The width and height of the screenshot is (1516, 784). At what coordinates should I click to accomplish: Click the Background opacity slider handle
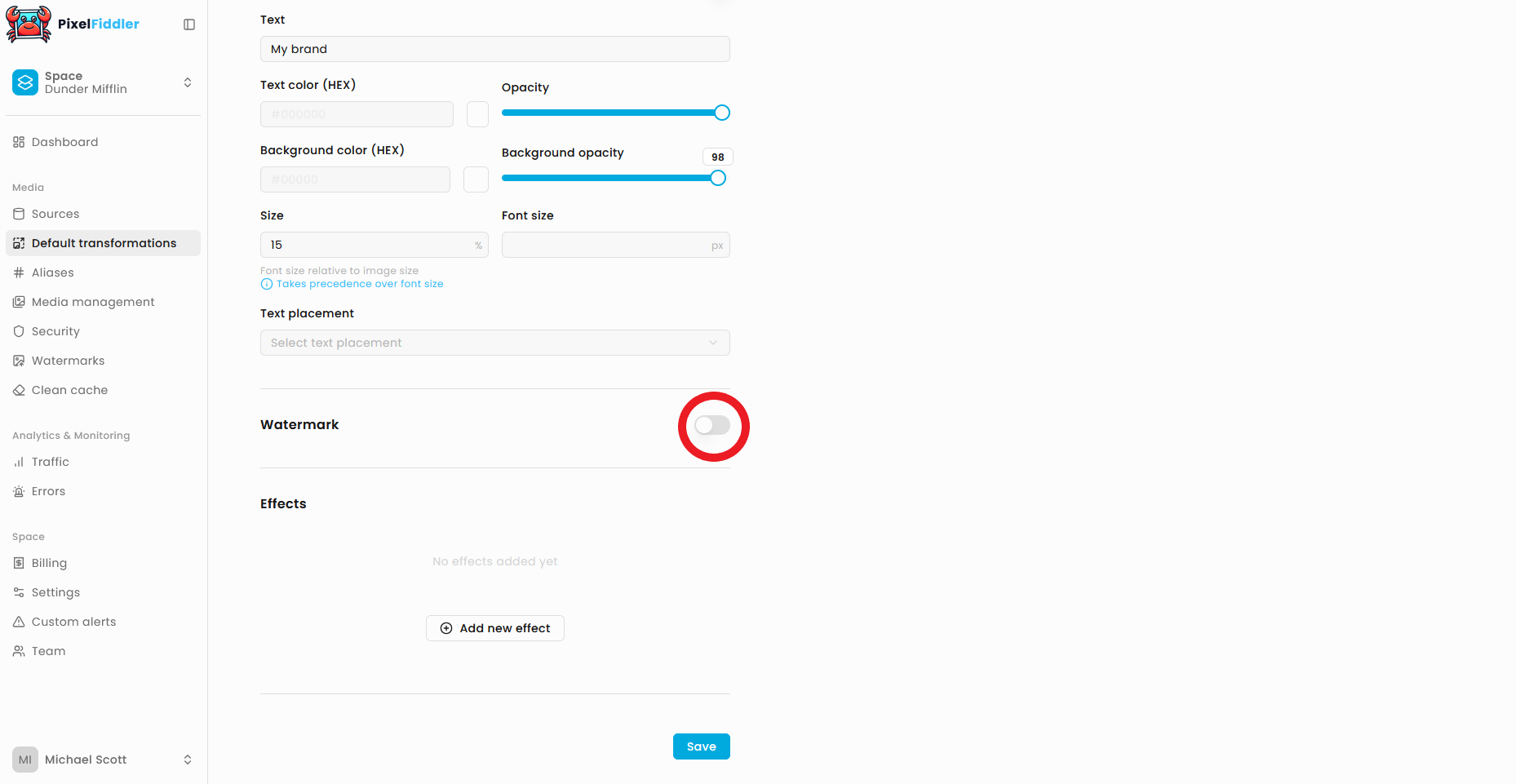pyautogui.click(x=718, y=178)
